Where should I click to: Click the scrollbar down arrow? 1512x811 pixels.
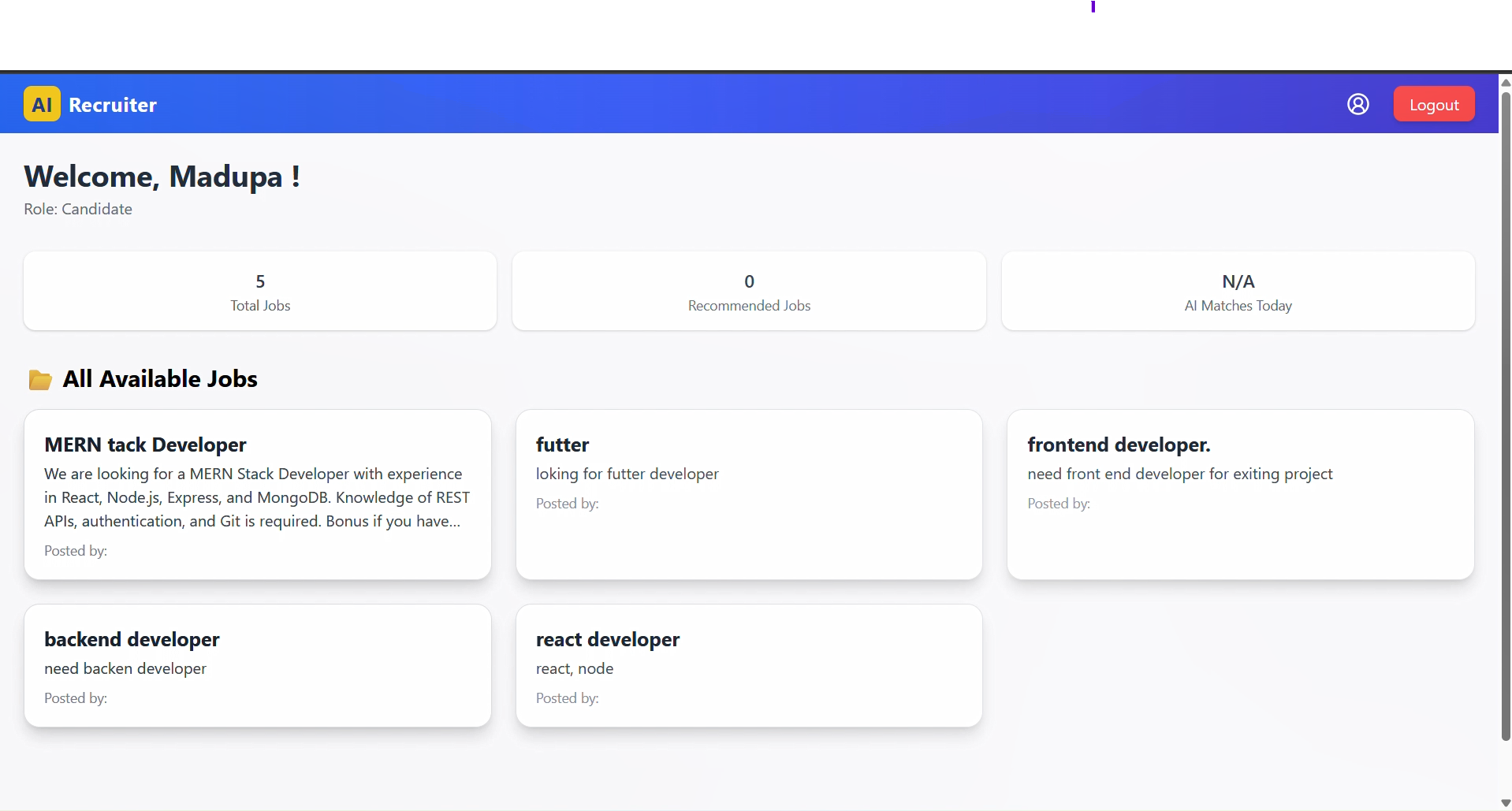click(x=1505, y=803)
